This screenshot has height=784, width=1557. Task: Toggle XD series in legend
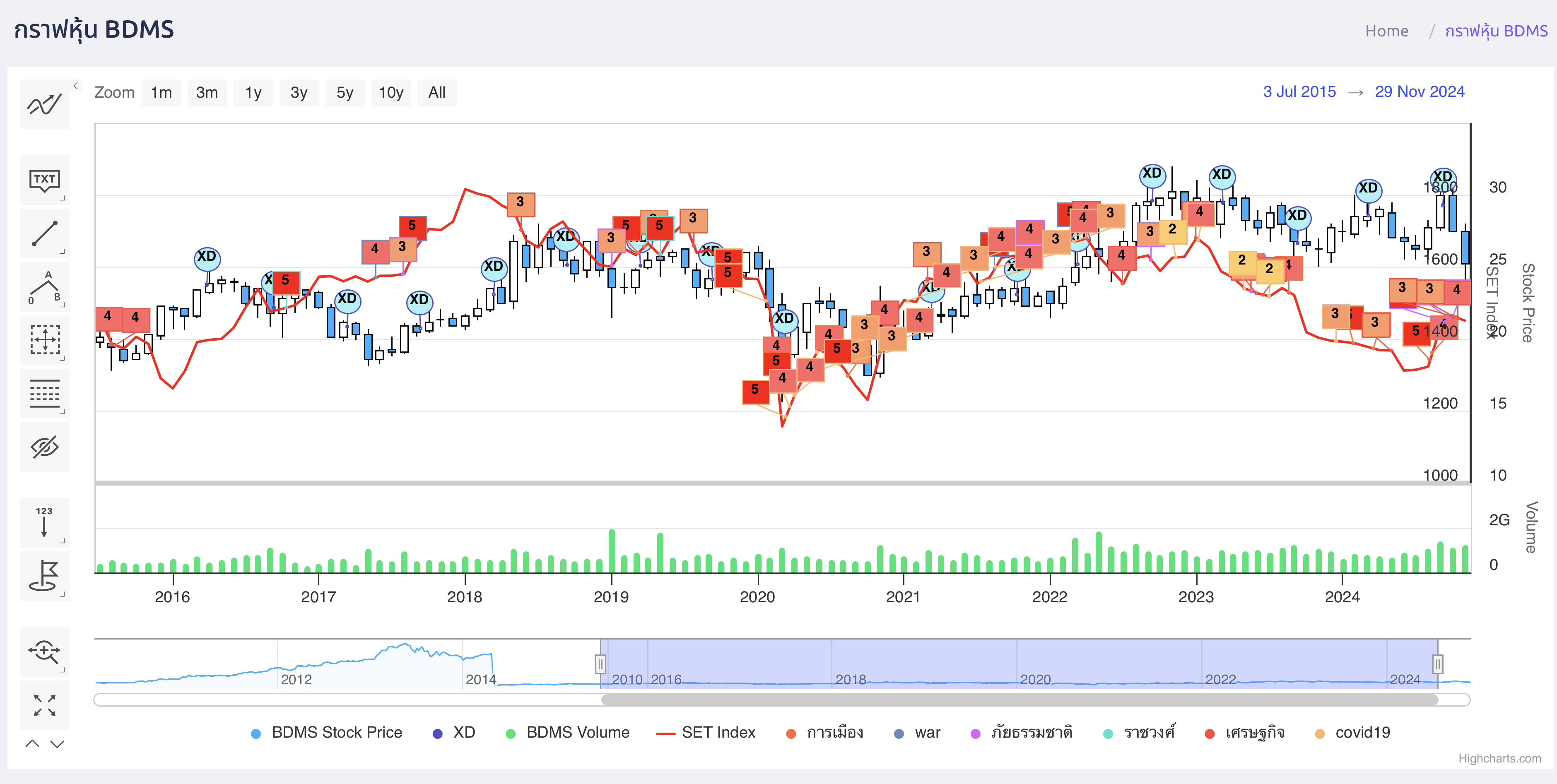point(454,733)
